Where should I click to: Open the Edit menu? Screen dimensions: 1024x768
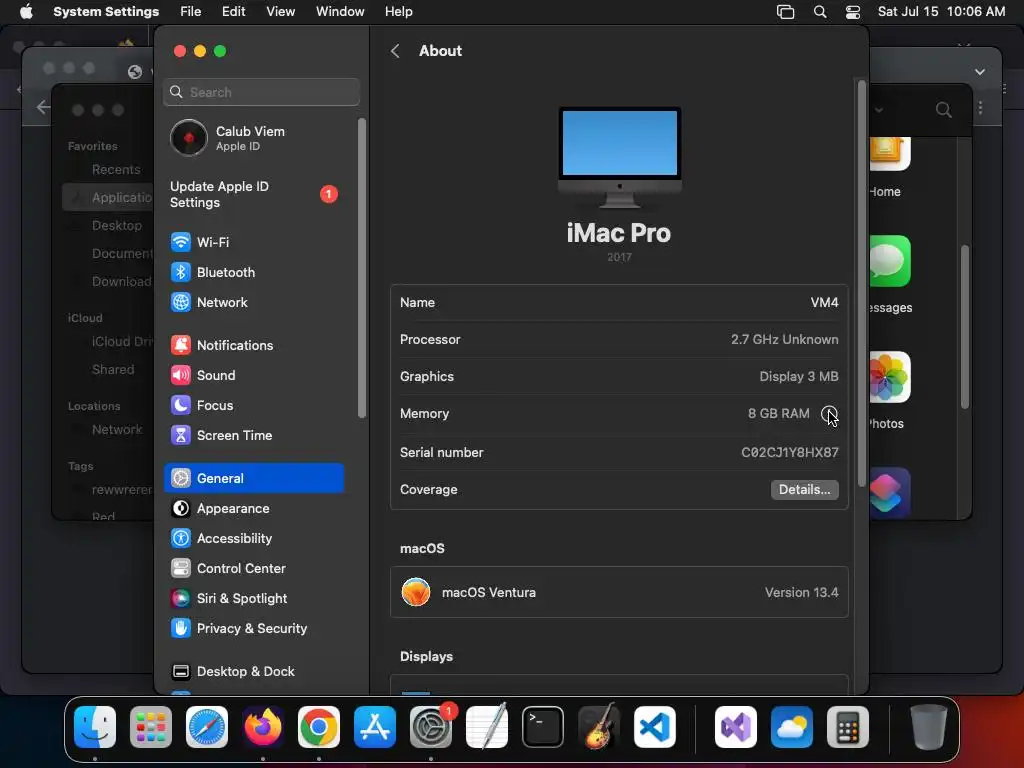pyautogui.click(x=233, y=11)
